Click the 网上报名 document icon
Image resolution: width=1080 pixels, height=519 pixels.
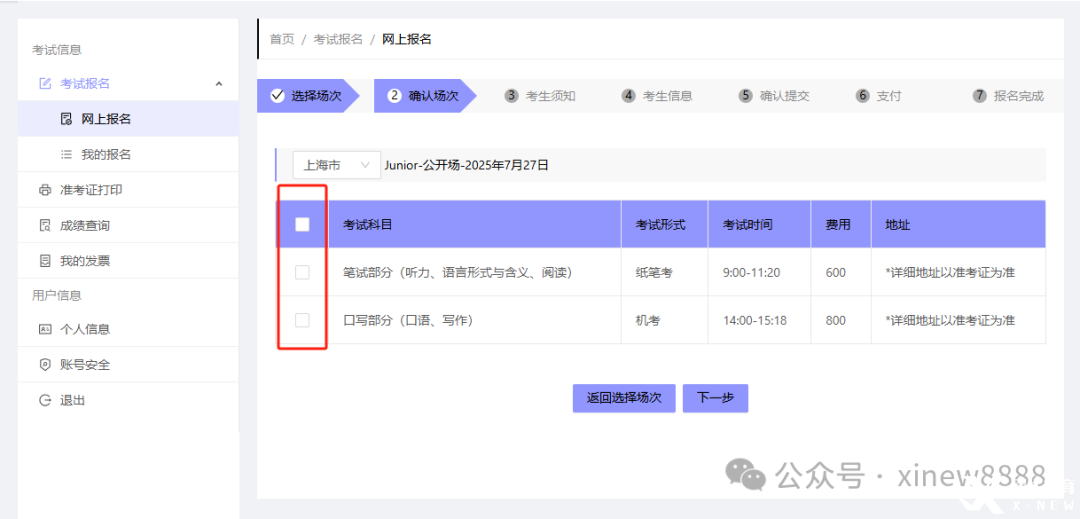point(66,119)
